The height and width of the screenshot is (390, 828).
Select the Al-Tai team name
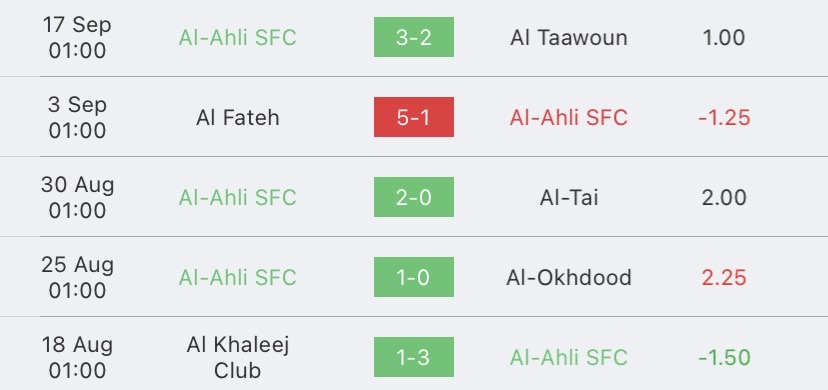point(569,197)
